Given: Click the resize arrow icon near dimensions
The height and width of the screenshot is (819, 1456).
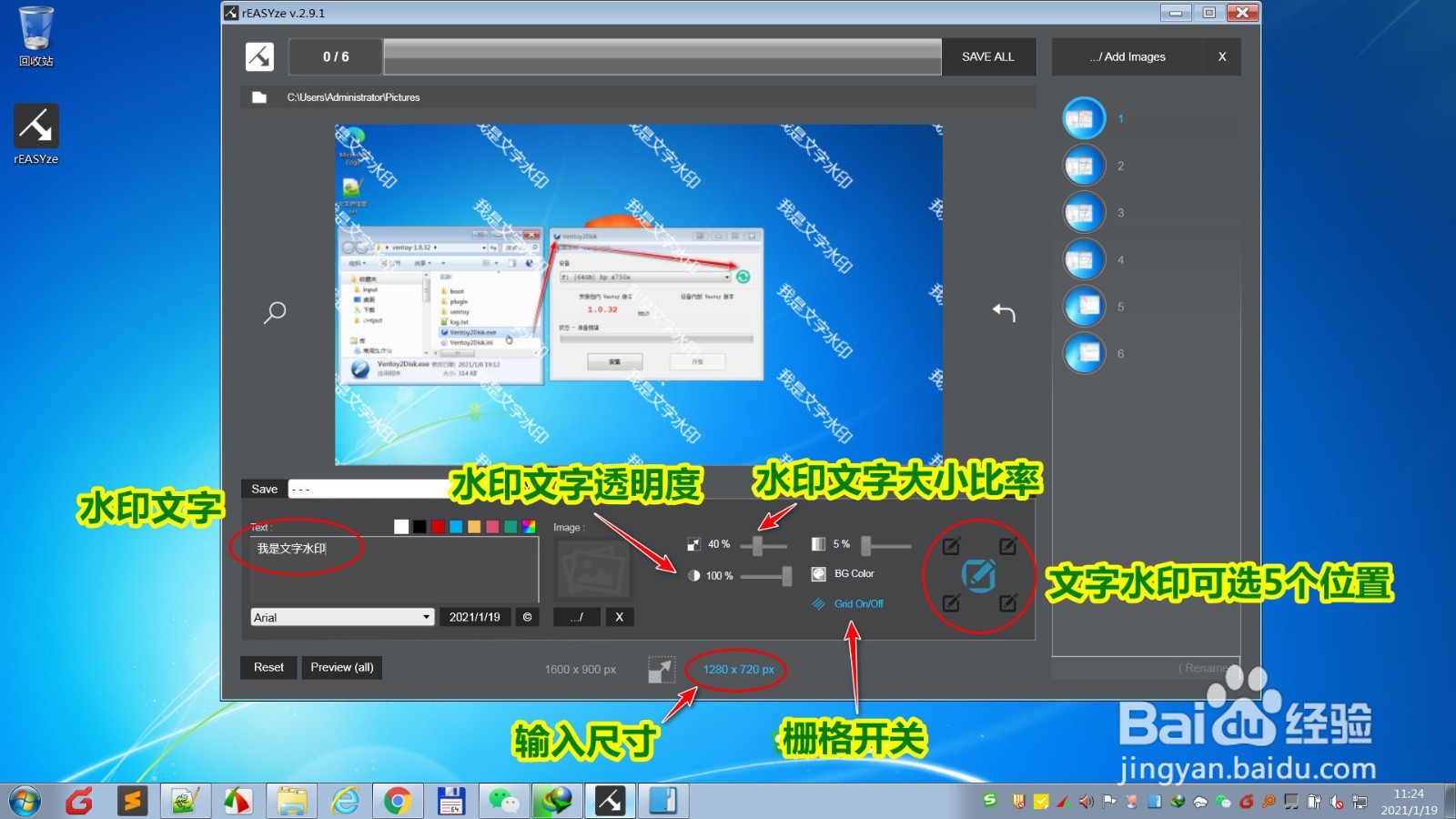Looking at the screenshot, I should 662,670.
